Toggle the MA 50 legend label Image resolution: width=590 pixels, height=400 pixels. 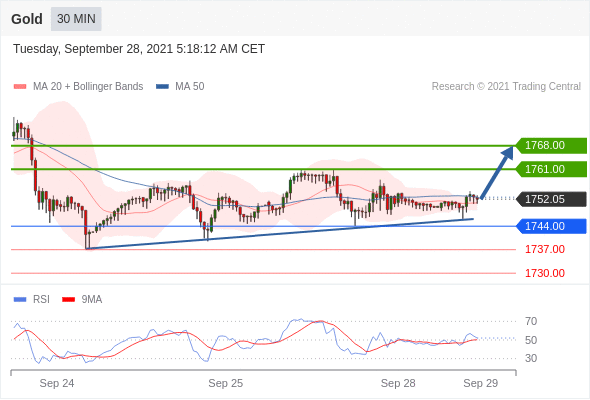(x=190, y=87)
